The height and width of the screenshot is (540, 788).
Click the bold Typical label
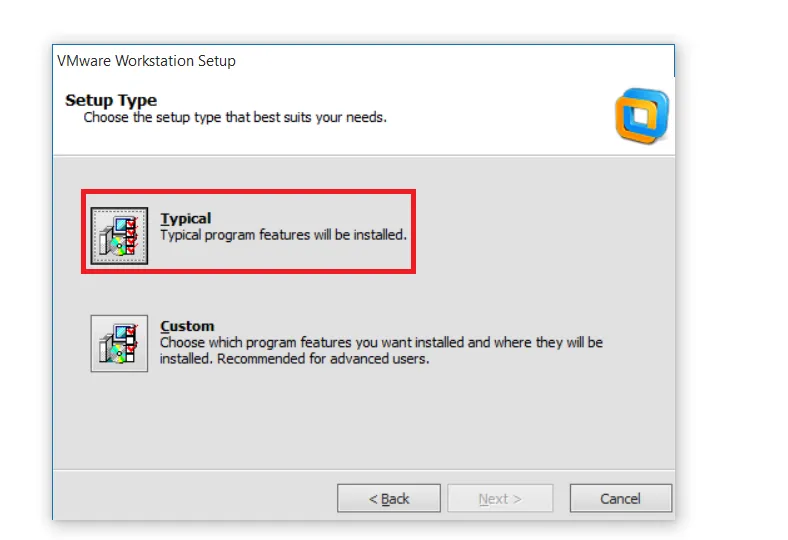[186, 218]
